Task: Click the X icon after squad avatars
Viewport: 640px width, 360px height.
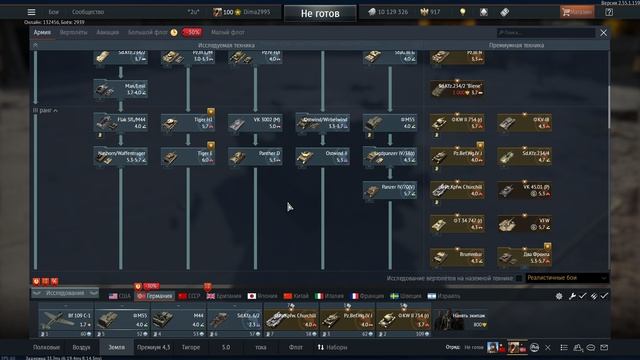Action: (x=548, y=347)
